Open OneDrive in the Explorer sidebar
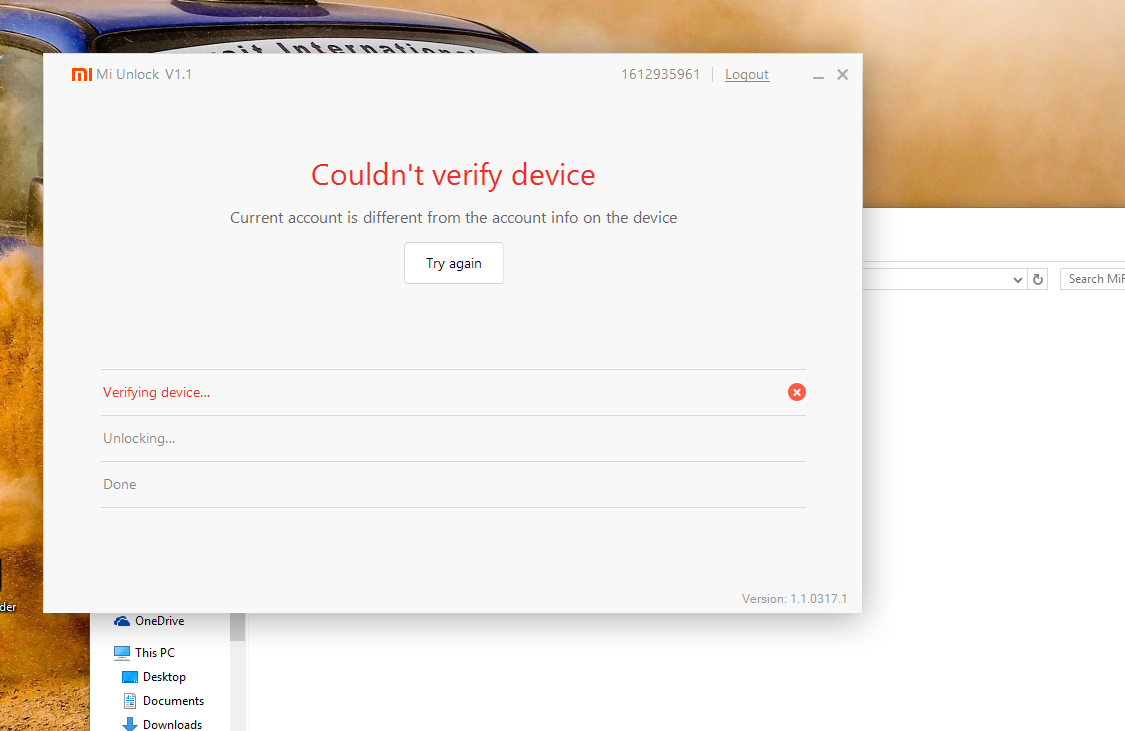Screen dimensions: 1125x731 [149, 621]
